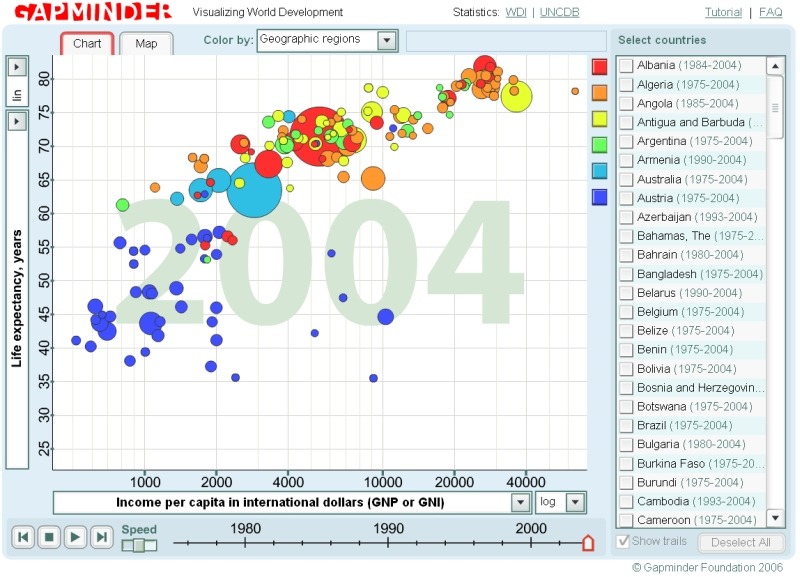The height and width of the screenshot is (577, 800).
Task: Click the orange region color square
Action: [599, 92]
